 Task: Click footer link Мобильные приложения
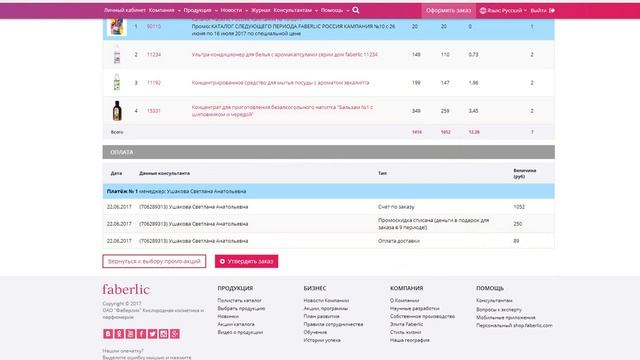506,318
